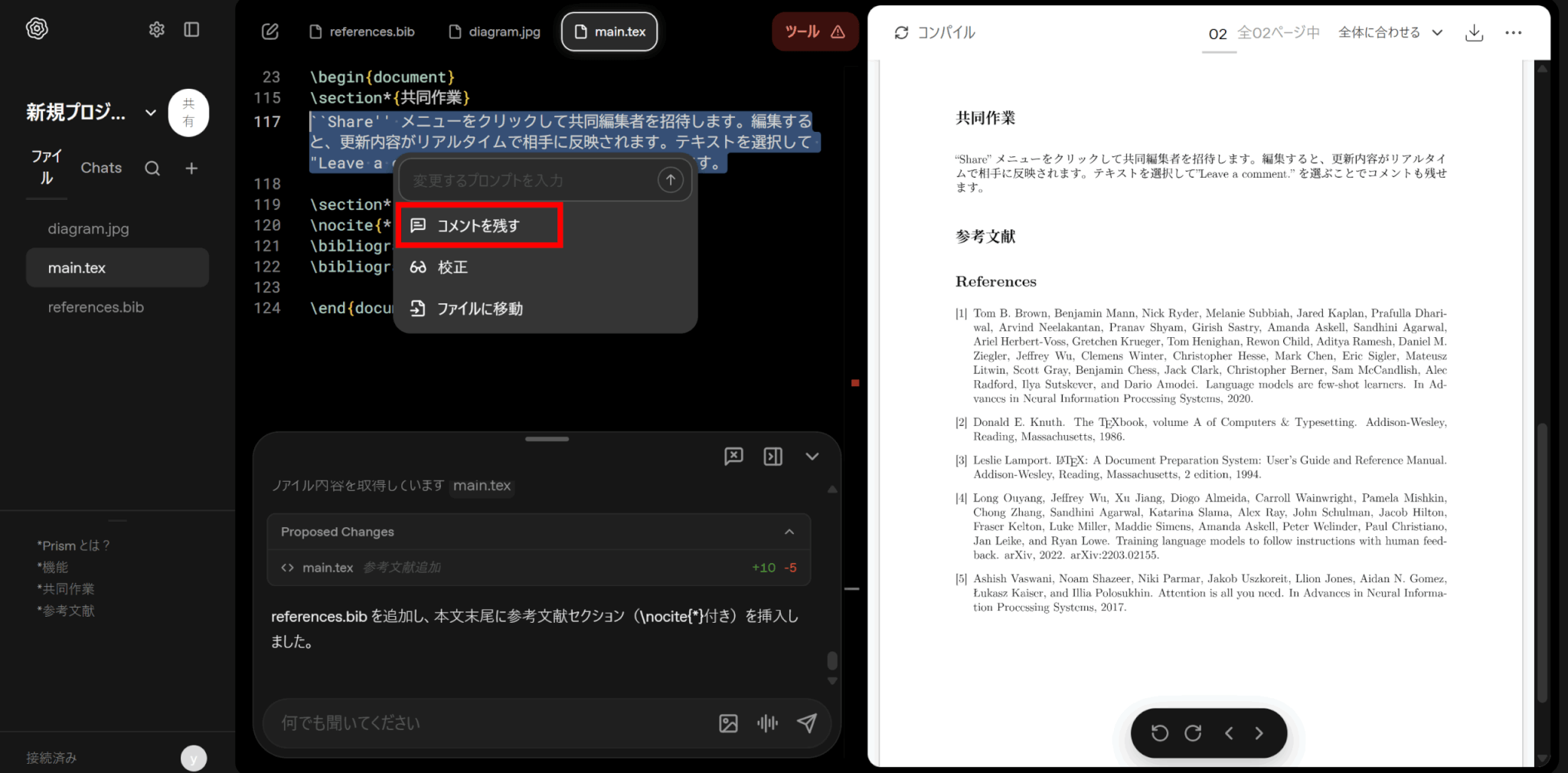The width and height of the screenshot is (1568, 773).
Task: Open the search icon in sidebar
Action: pyautogui.click(x=152, y=169)
